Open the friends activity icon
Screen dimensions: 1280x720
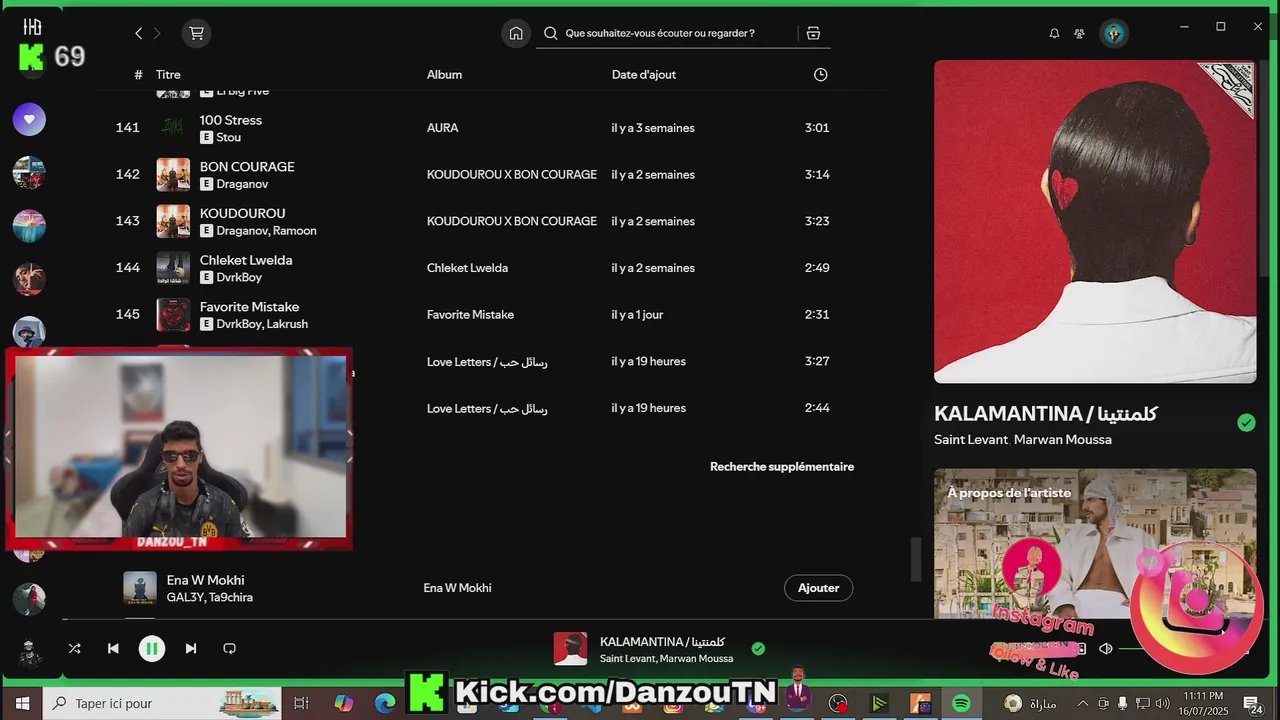pos(1080,33)
